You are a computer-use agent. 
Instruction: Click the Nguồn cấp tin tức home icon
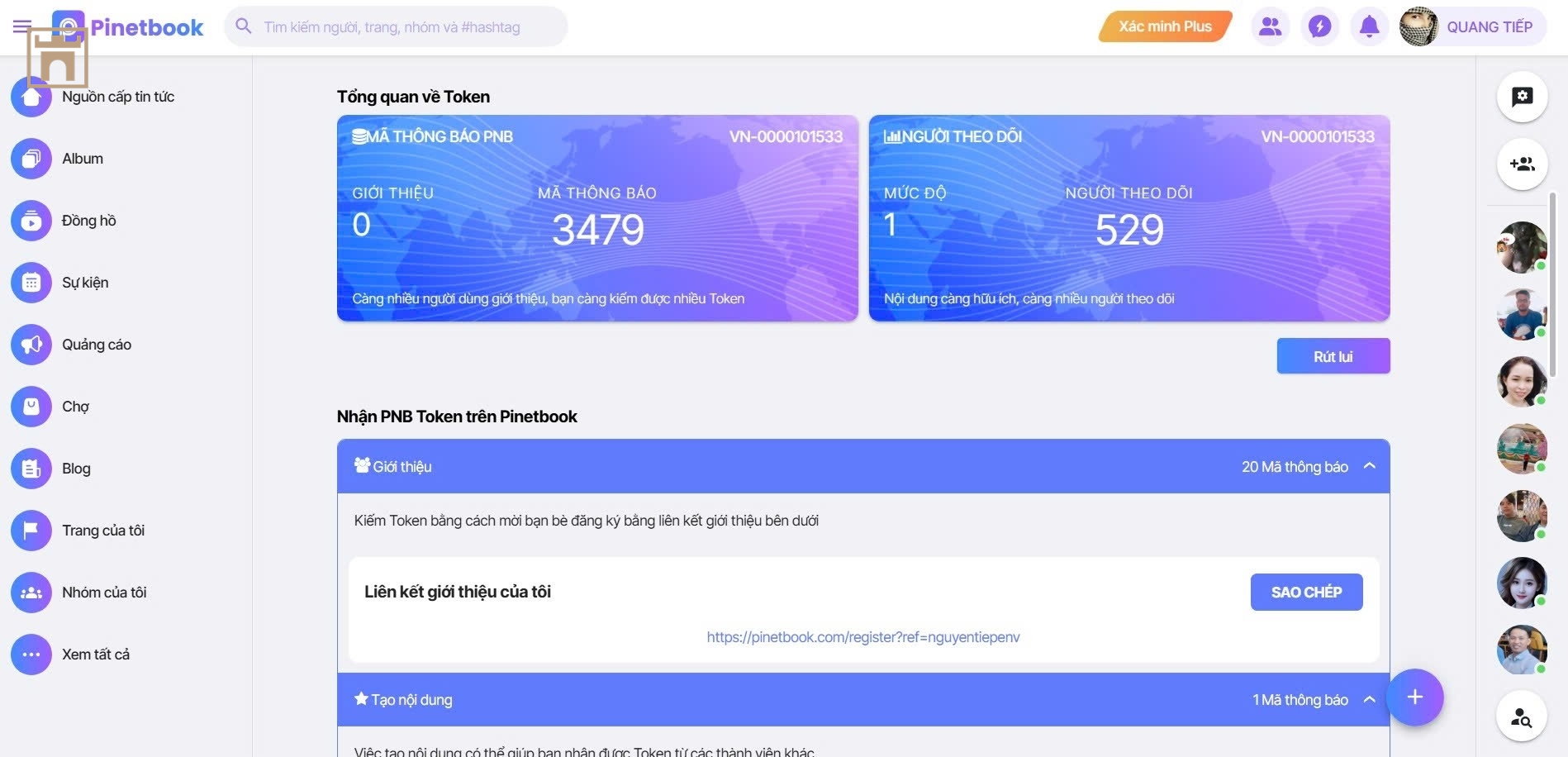tap(31, 97)
